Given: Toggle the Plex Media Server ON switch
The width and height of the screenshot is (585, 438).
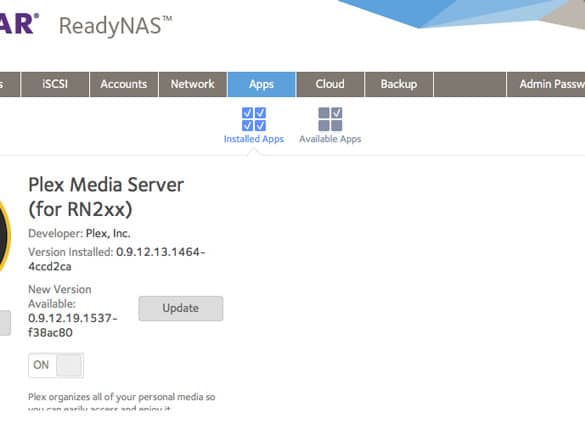Looking at the screenshot, I should coord(56,365).
